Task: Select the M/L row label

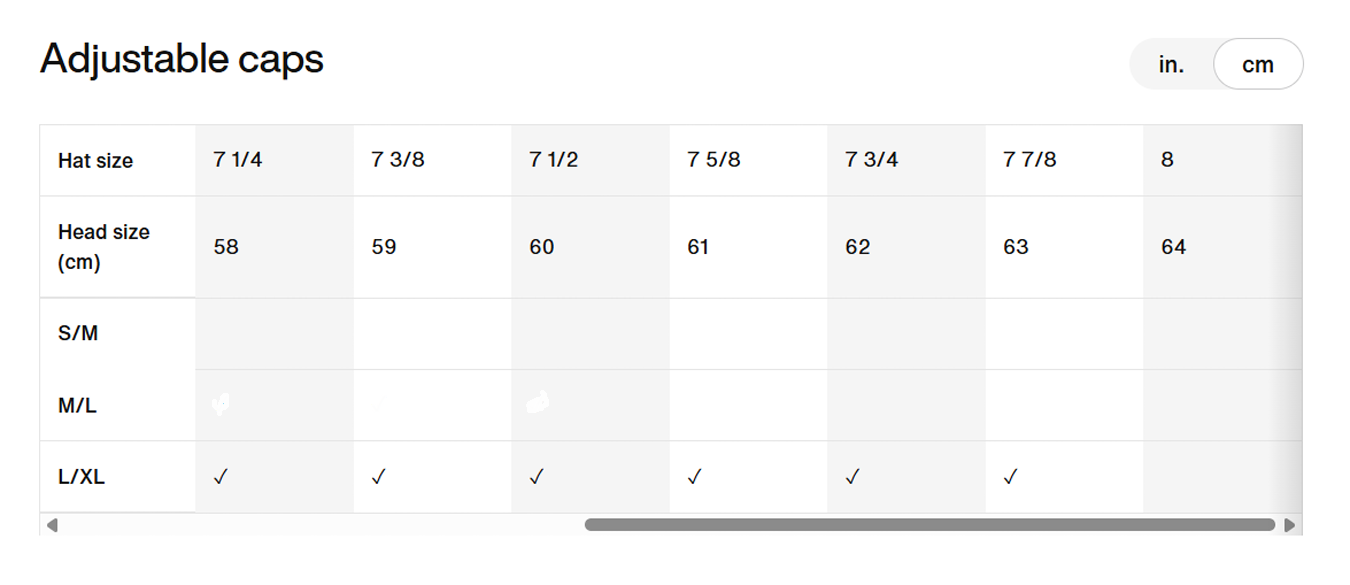Action: point(78,406)
